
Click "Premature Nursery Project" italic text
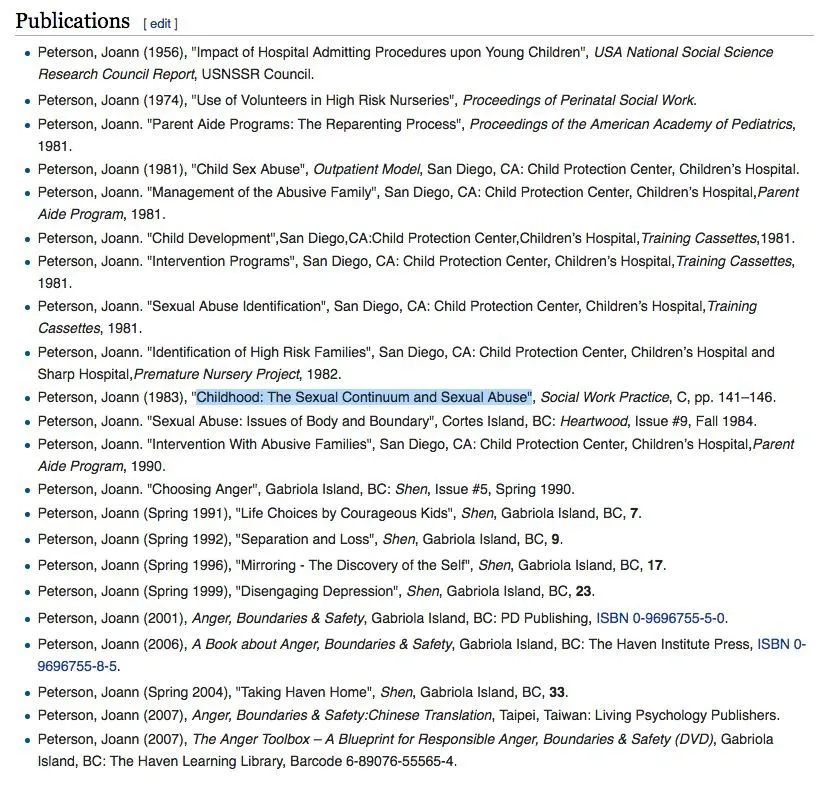point(217,374)
